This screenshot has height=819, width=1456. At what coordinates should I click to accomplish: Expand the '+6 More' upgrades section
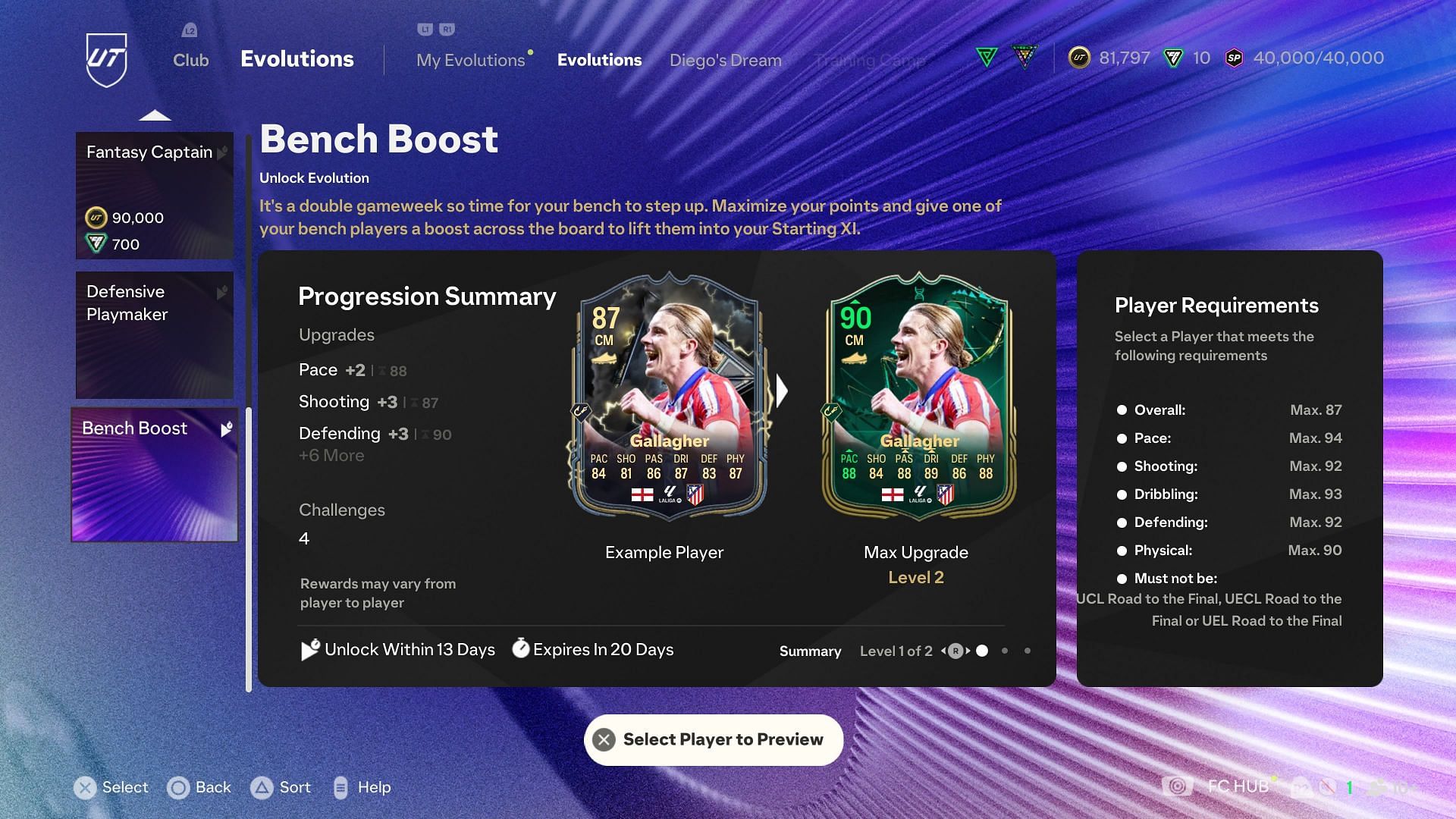[331, 456]
